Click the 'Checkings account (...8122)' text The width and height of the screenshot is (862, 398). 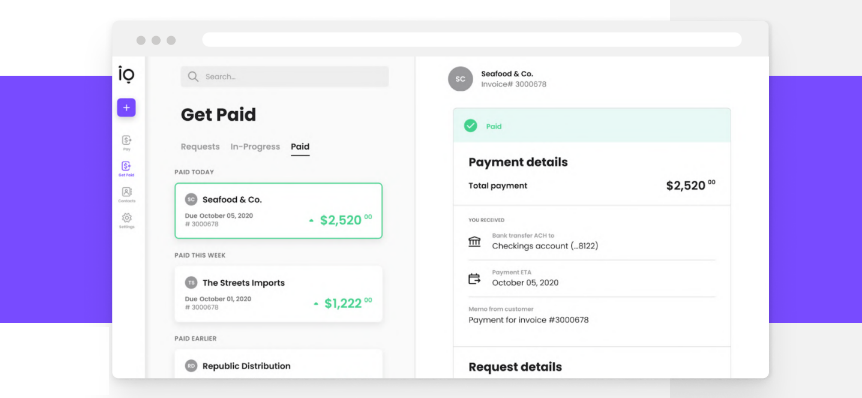[545, 246]
